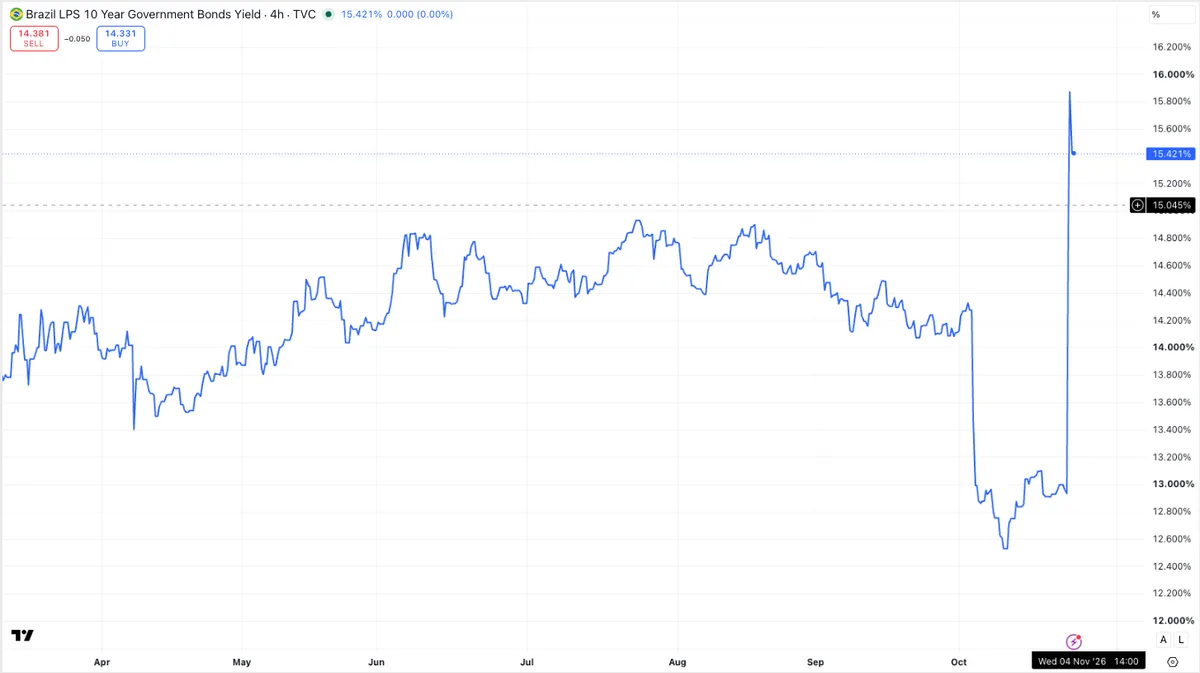Click the bold 12.000% price scale label

pos(1171,620)
